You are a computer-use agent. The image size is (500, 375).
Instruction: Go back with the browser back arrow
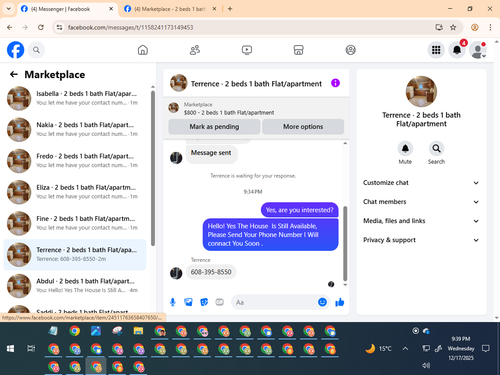coord(10,27)
